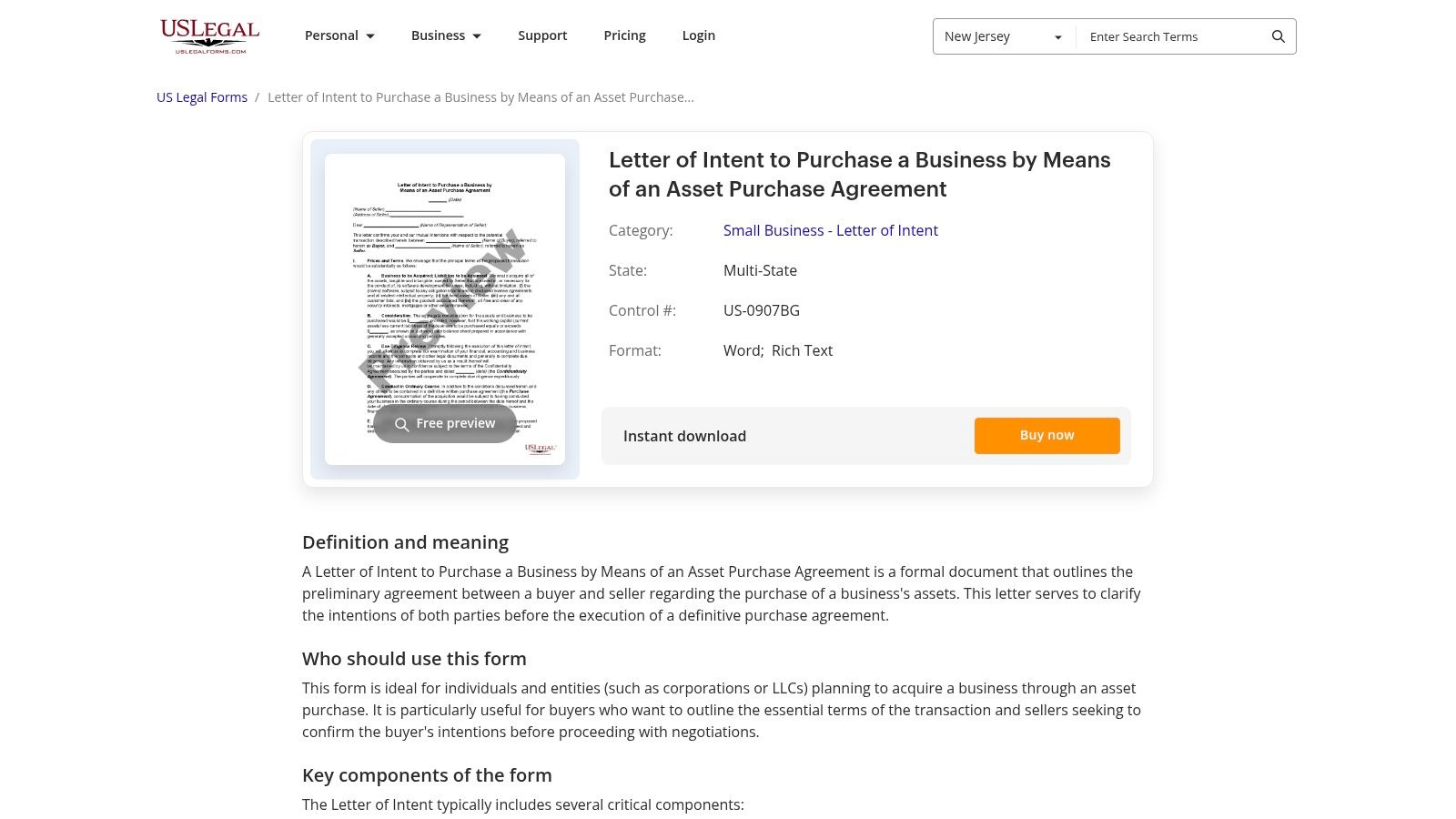Click the Login link

click(698, 35)
